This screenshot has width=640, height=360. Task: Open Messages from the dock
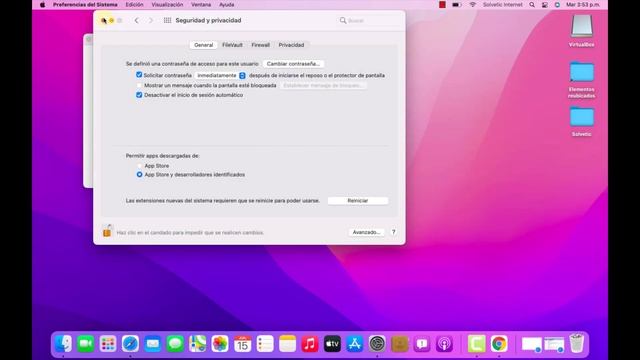[x=175, y=344]
